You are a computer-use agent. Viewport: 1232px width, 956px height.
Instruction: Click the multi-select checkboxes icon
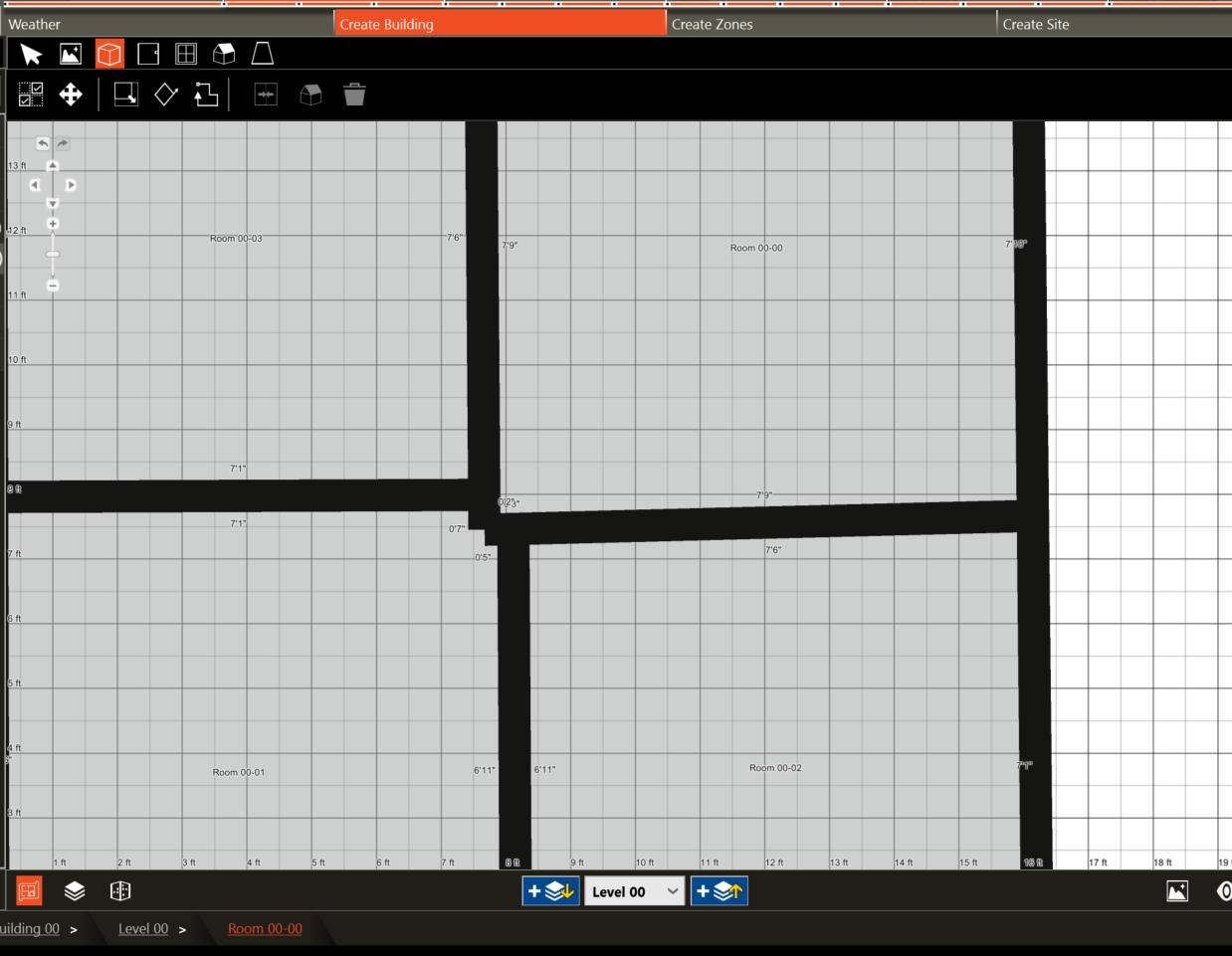[31, 95]
